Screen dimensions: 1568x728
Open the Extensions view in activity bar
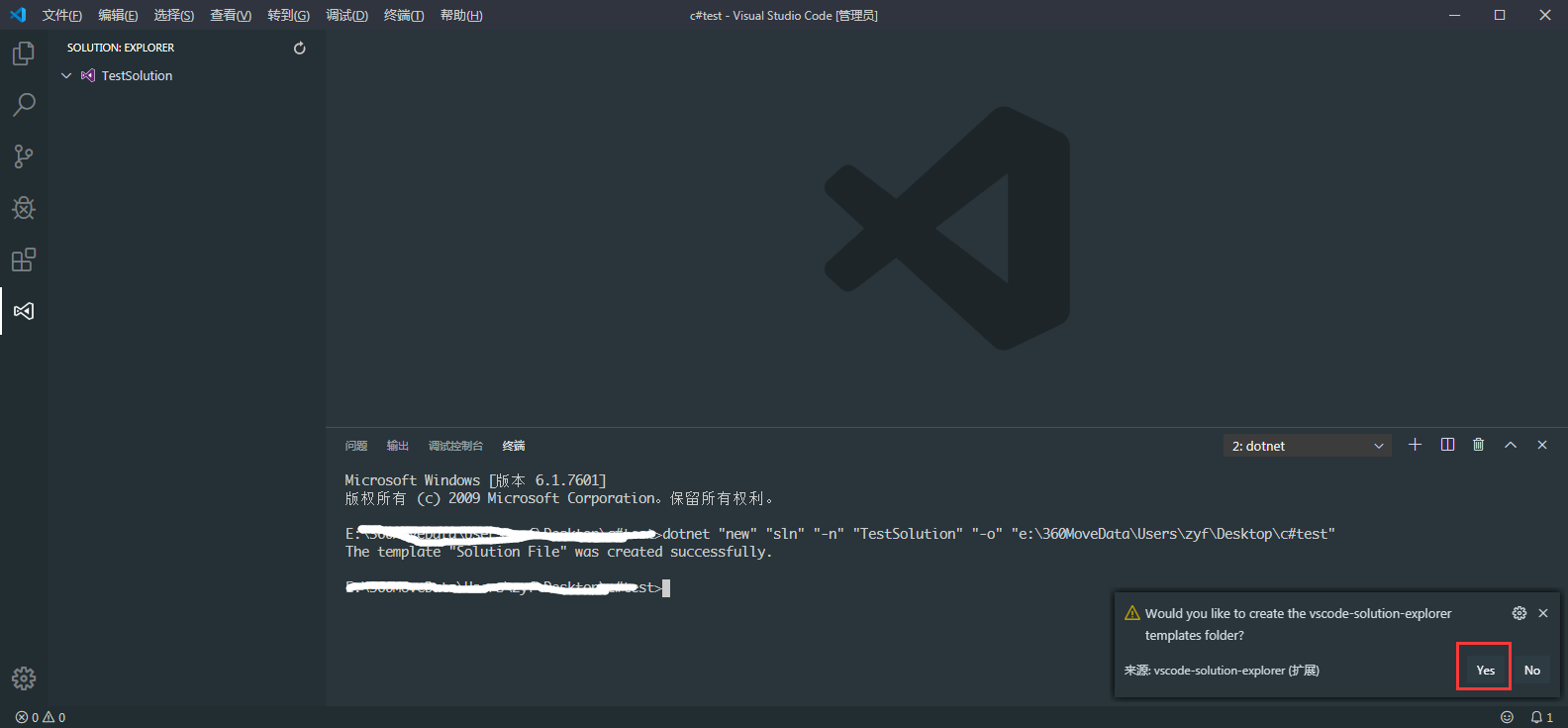pyautogui.click(x=24, y=260)
